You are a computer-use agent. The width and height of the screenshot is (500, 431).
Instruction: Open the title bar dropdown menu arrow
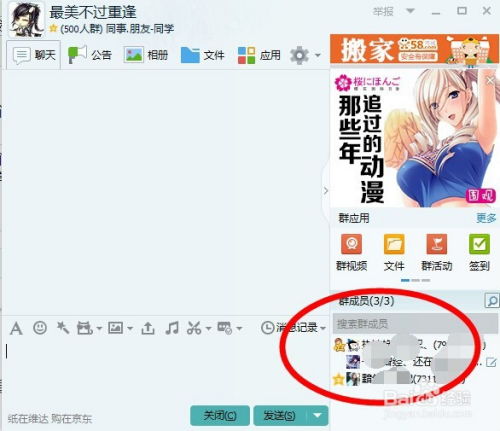(410, 11)
